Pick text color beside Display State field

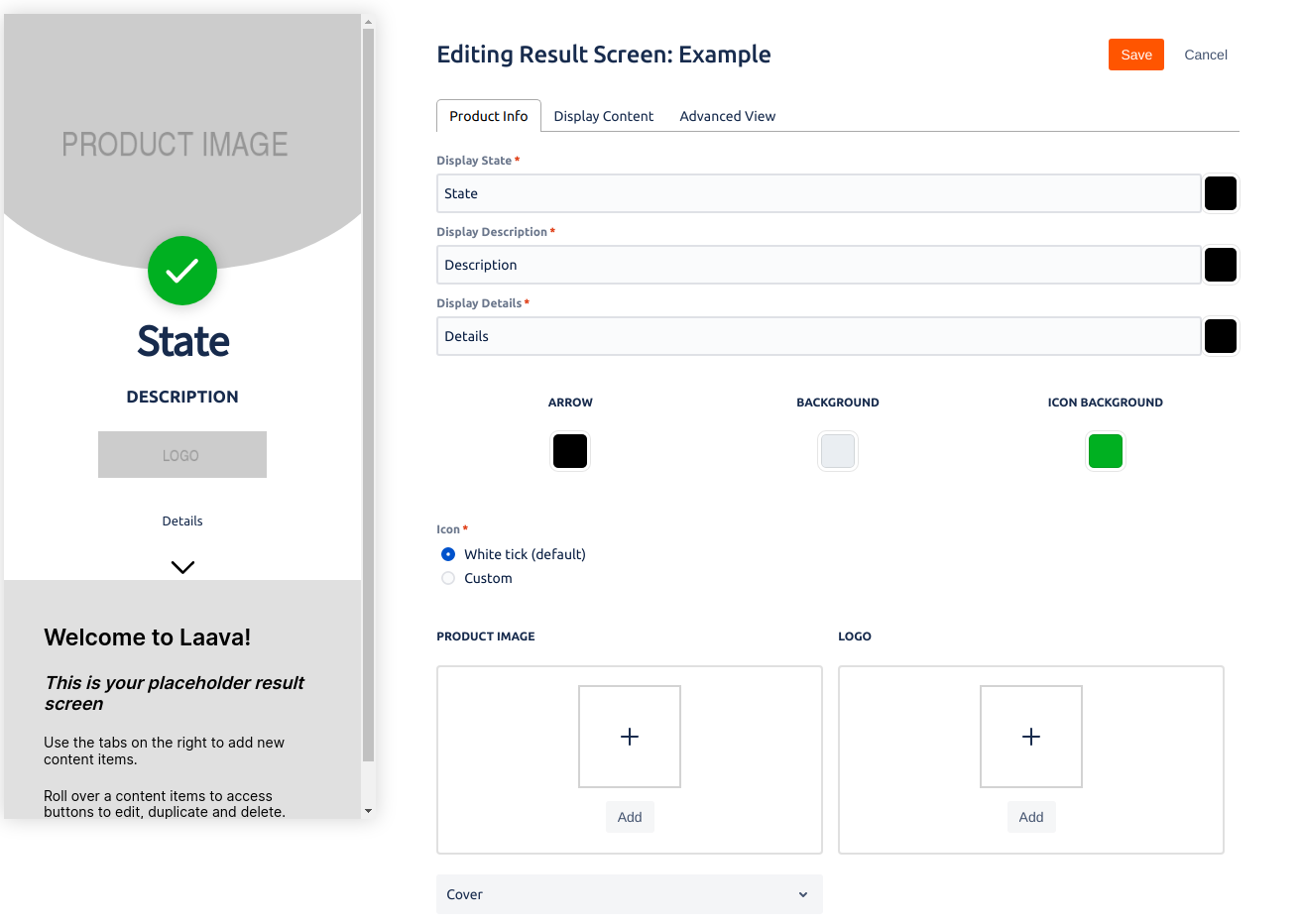[x=1220, y=193]
